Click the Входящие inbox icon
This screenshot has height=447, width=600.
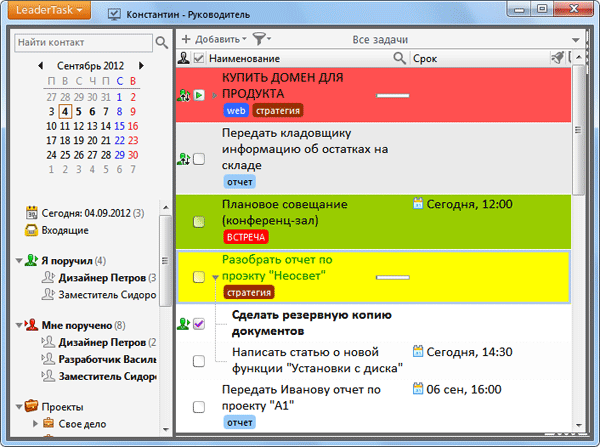31,230
